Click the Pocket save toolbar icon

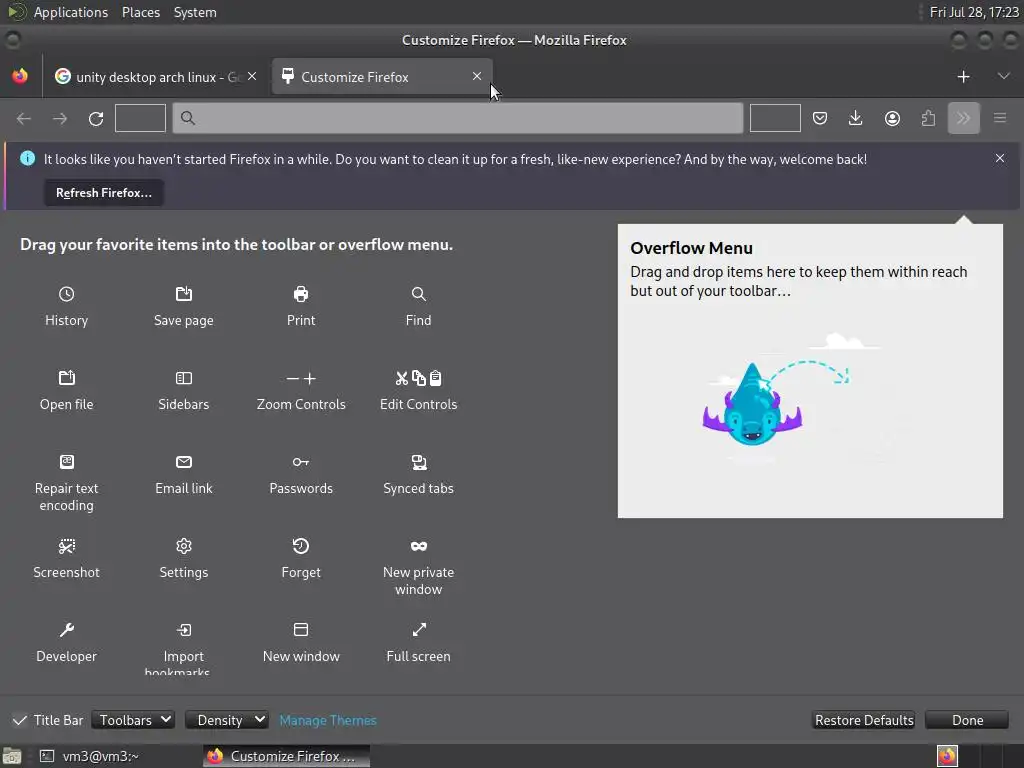tap(820, 118)
